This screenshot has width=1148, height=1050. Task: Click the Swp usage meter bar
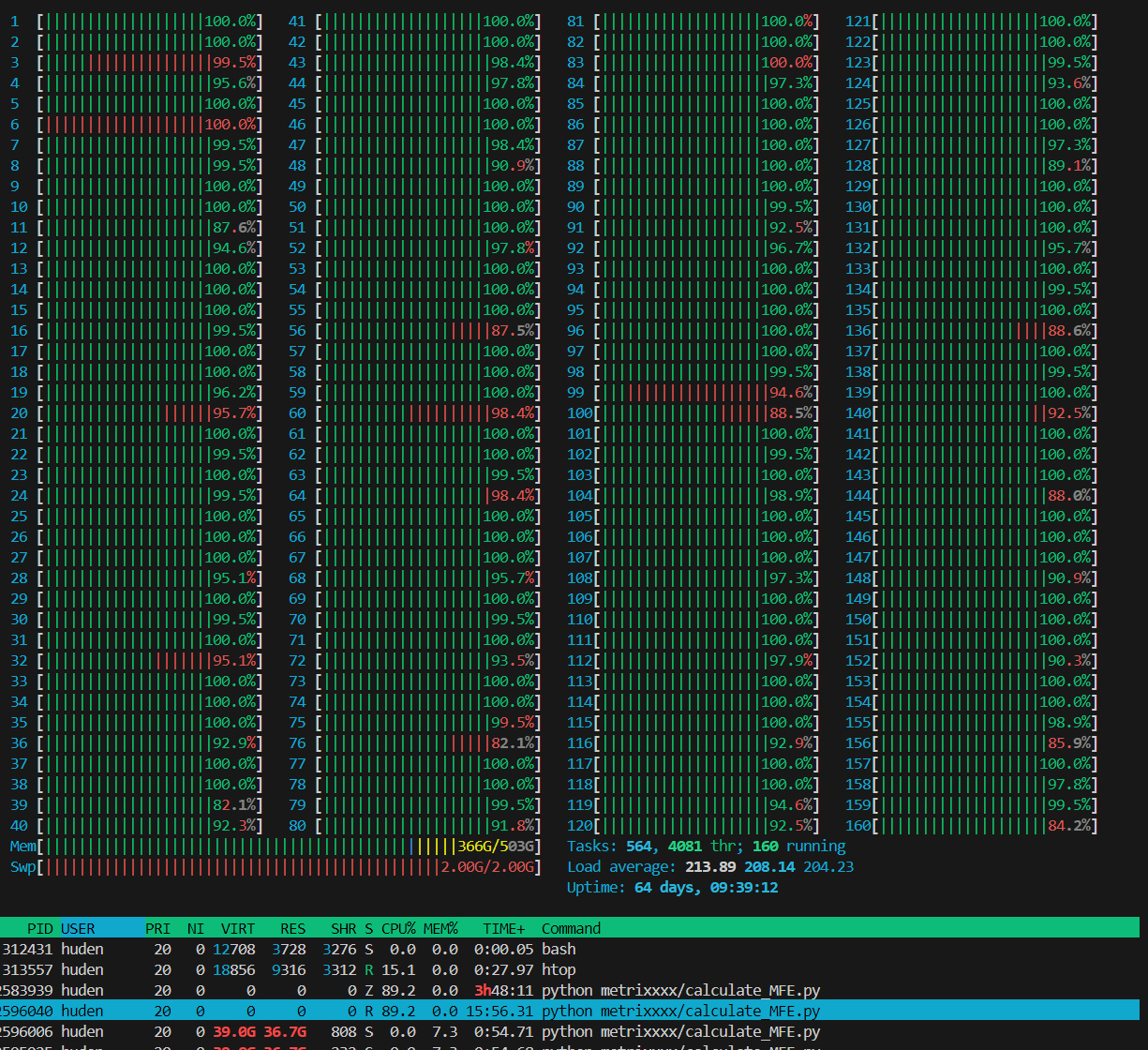coord(276,866)
